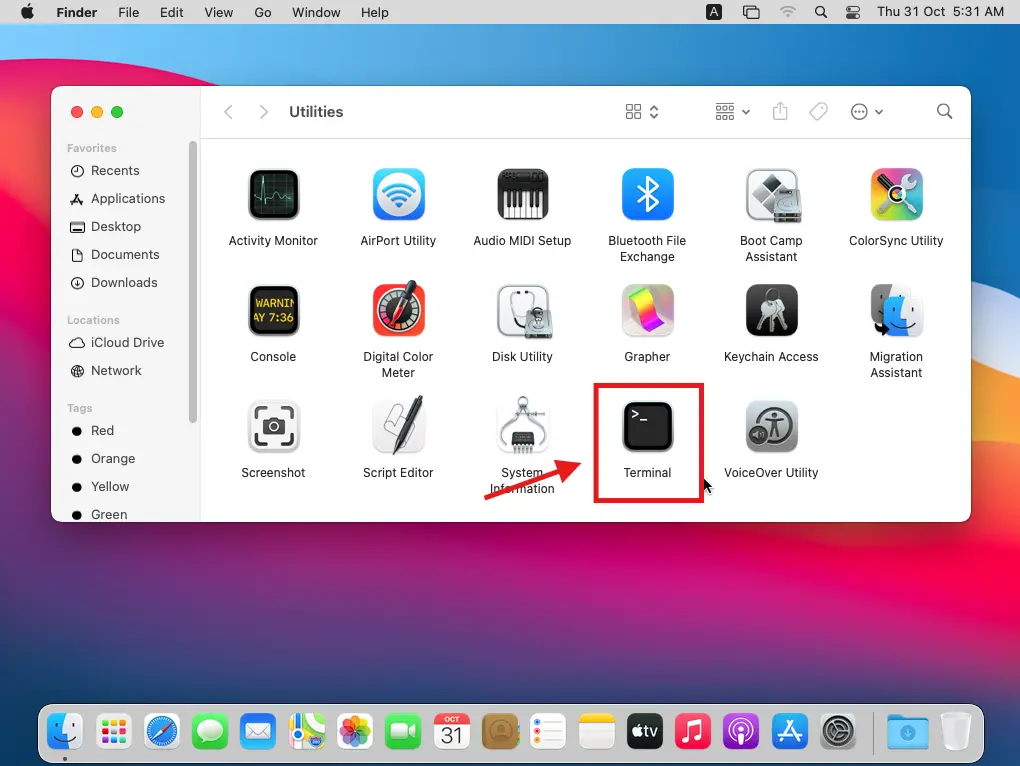1020x766 pixels.
Task: Click the date and time in the menu bar
Action: (x=940, y=12)
